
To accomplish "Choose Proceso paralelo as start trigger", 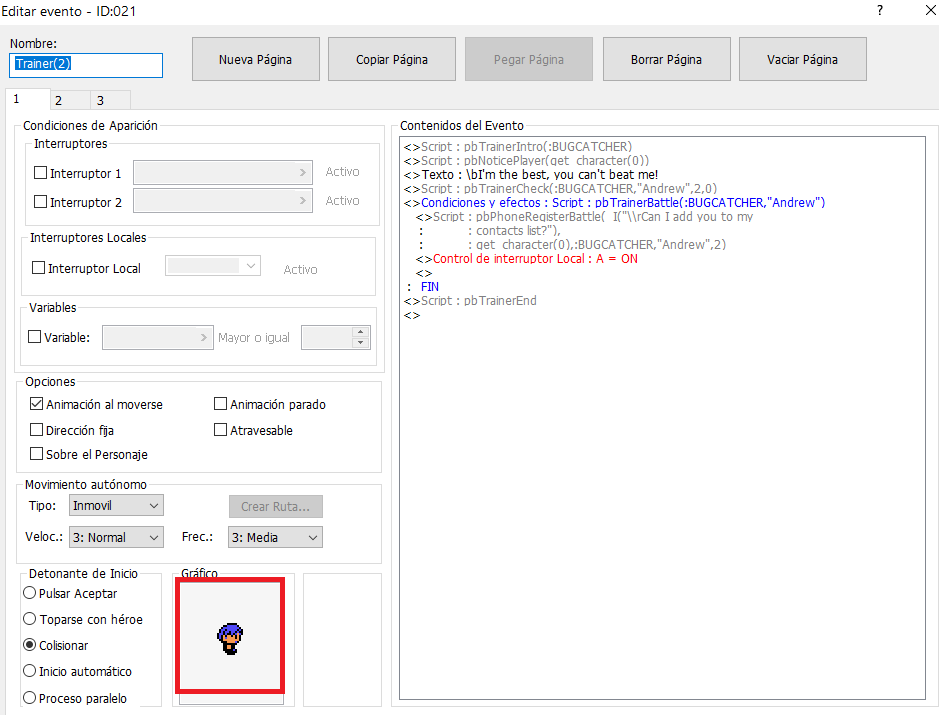I will (30, 698).
